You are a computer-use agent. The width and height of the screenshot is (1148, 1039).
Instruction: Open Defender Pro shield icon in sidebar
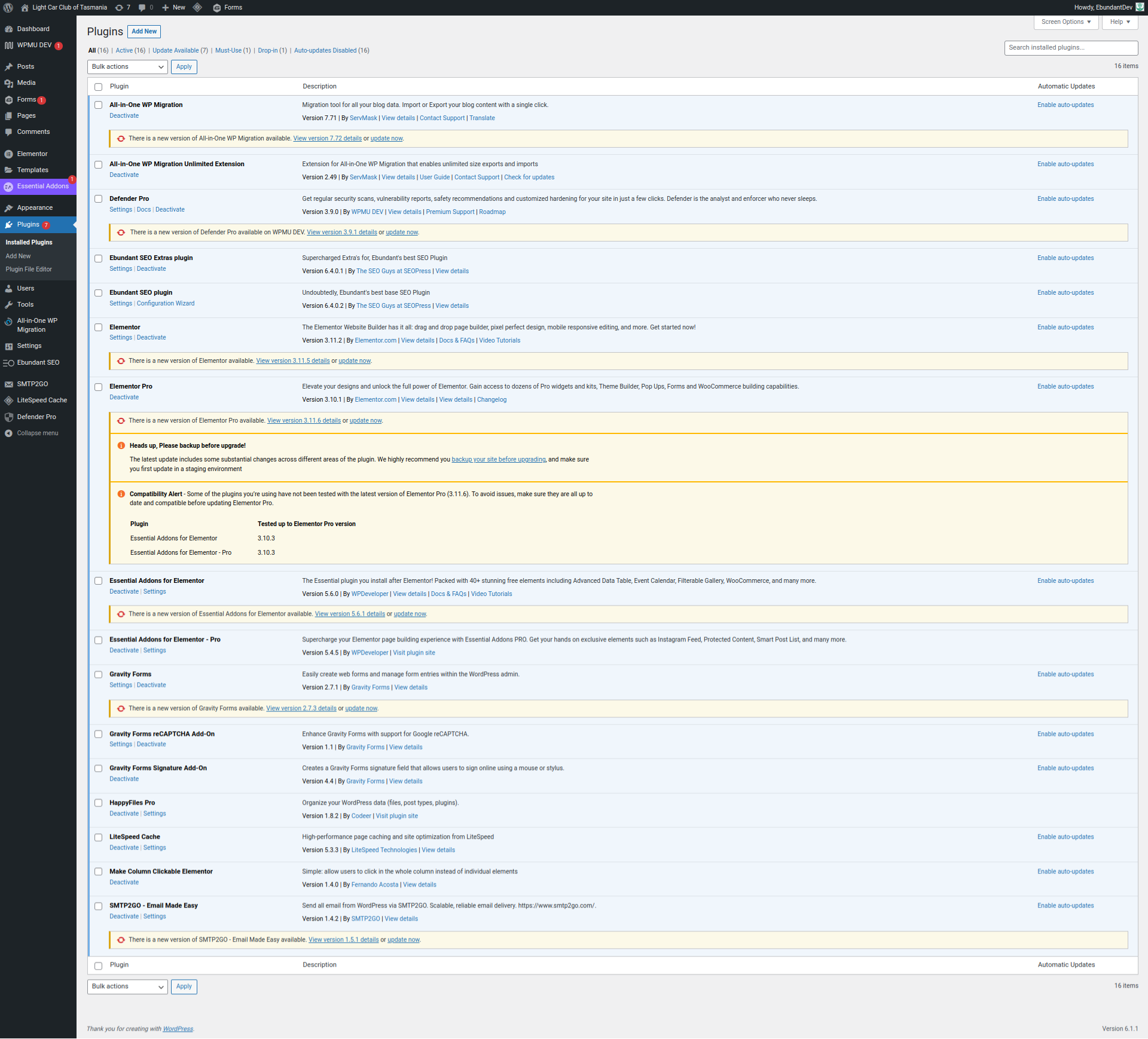point(8,417)
